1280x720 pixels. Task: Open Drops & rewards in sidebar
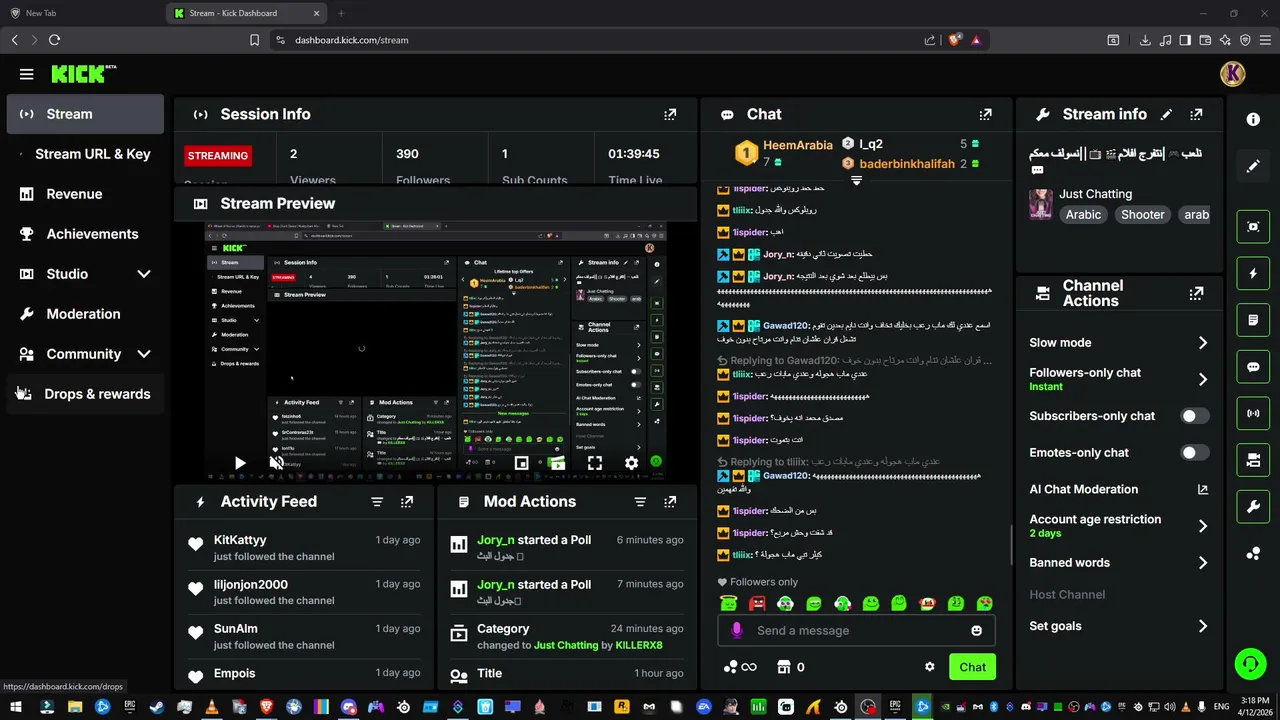(x=85, y=394)
